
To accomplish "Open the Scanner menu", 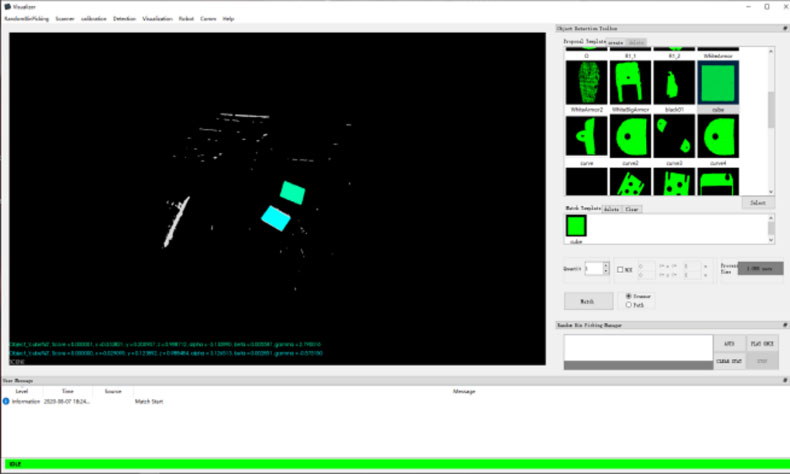I will tap(65, 18).
